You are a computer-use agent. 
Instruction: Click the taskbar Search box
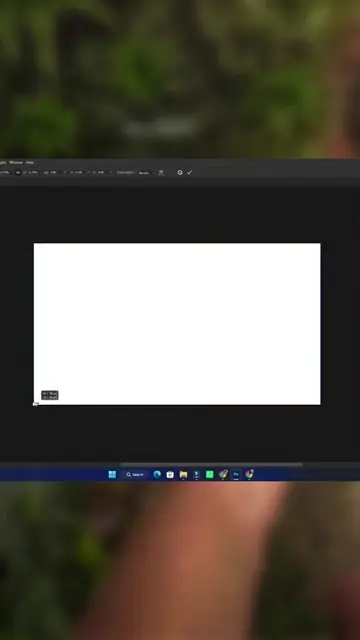pyautogui.click(x=135, y=474)
